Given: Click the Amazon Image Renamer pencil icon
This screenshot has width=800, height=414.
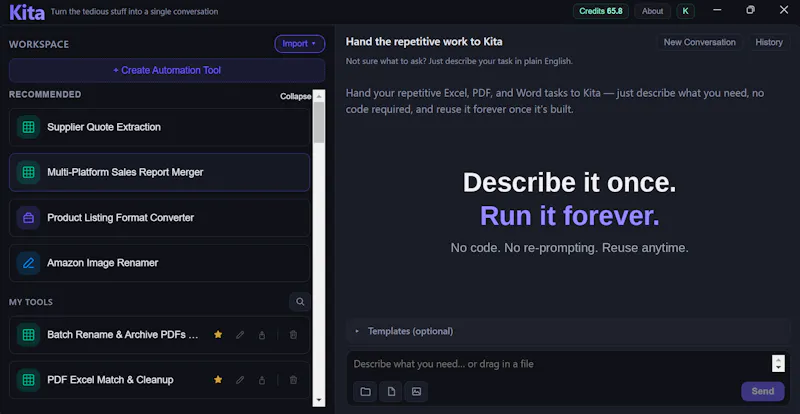Looking at the screenshot, I should point(29,263).
